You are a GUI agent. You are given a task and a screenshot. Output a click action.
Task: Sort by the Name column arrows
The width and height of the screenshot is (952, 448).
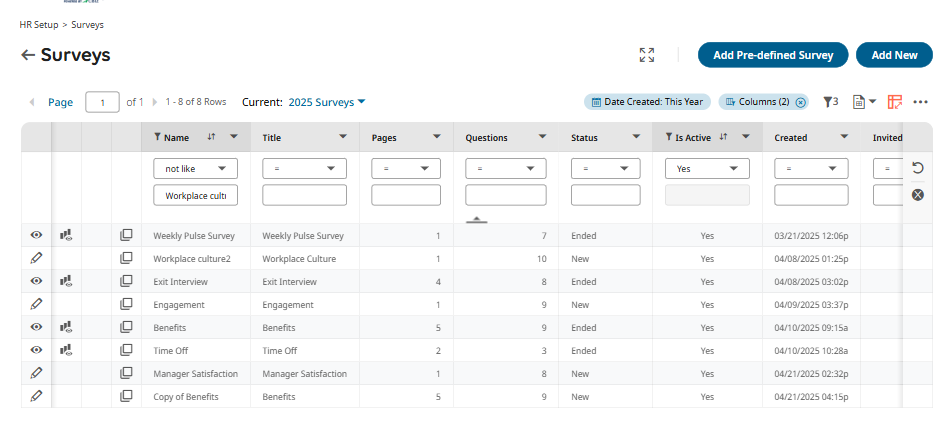(211, 137)
